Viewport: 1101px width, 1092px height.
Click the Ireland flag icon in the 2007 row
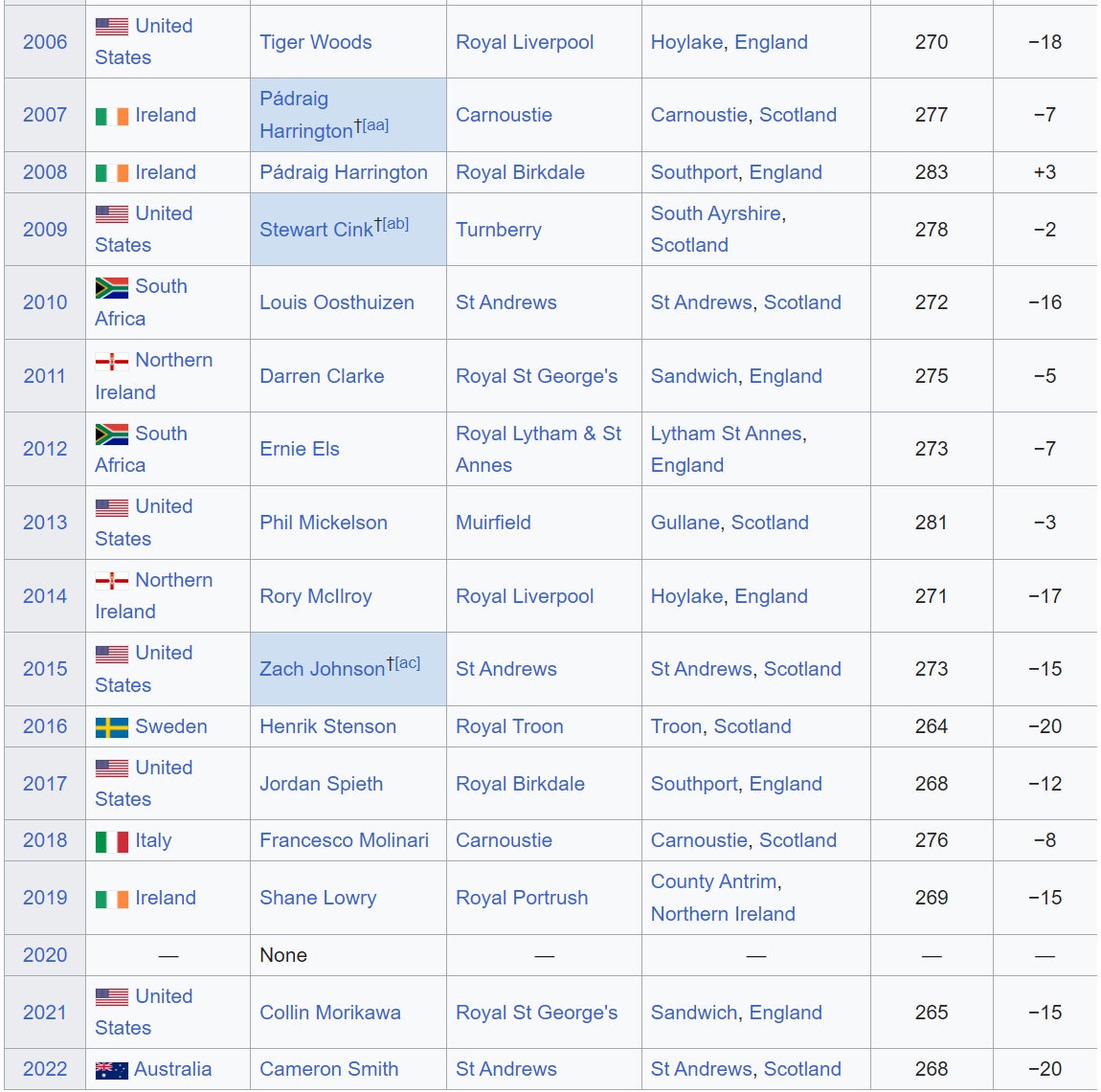click(x=112, y=116)
